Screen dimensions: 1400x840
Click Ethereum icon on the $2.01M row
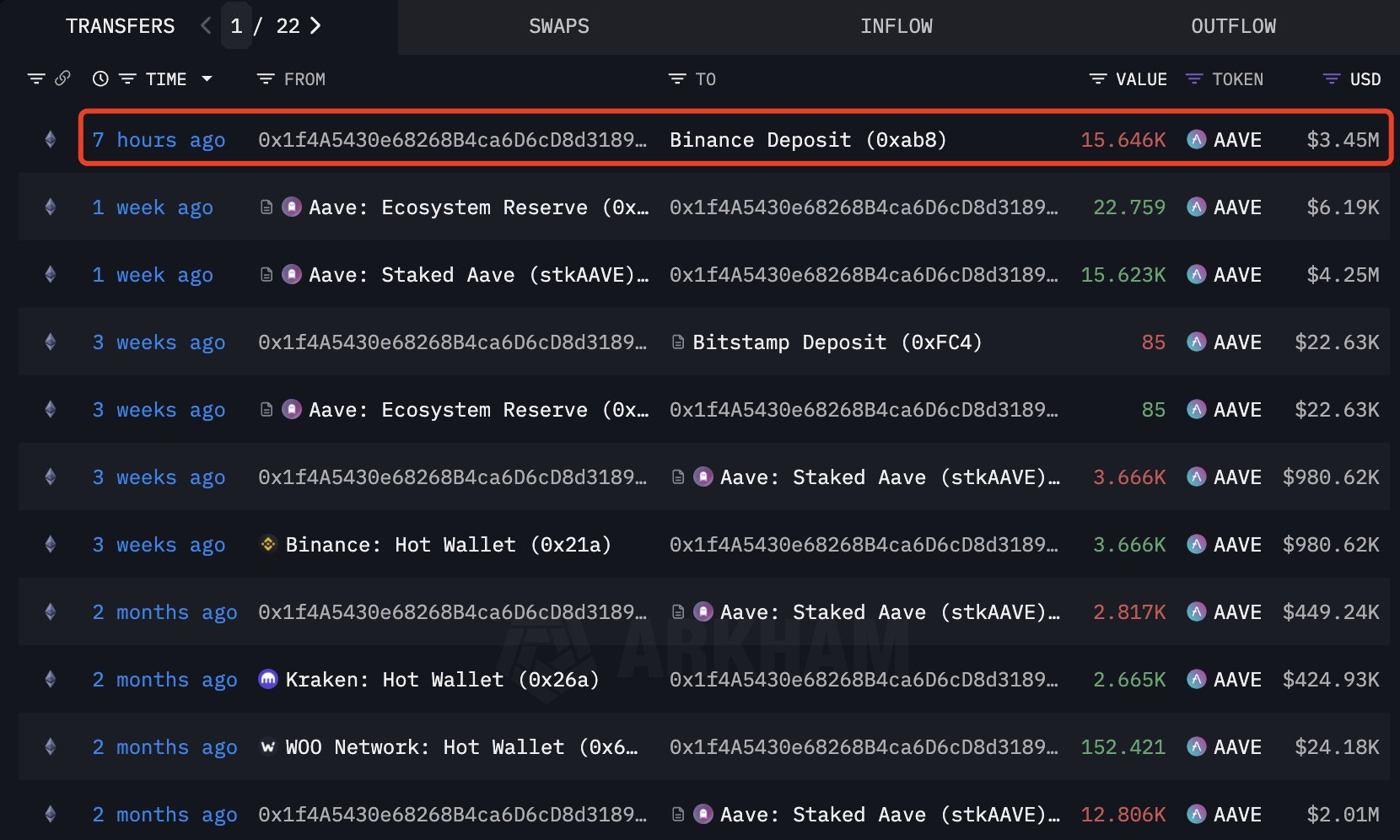click(x=51, y=815)
